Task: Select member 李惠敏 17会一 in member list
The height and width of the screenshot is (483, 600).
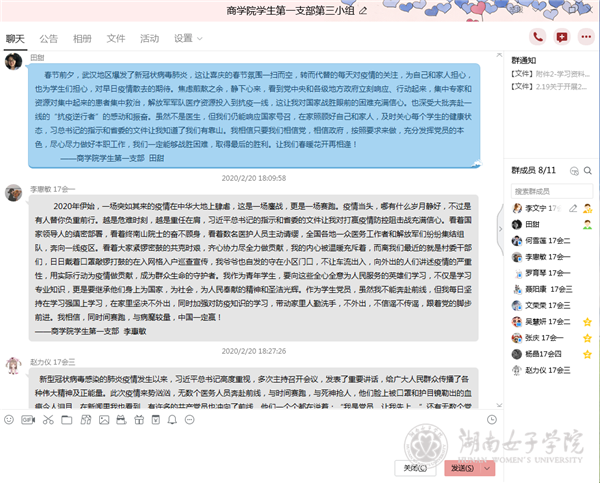Action: tap(552, 257)
